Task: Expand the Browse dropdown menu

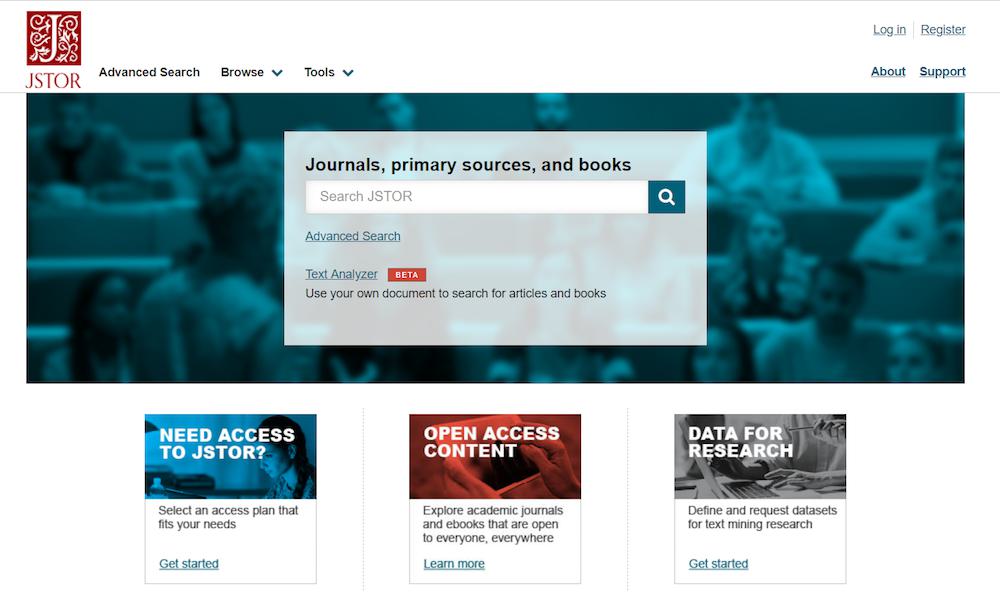Action: tap(252, 72)
